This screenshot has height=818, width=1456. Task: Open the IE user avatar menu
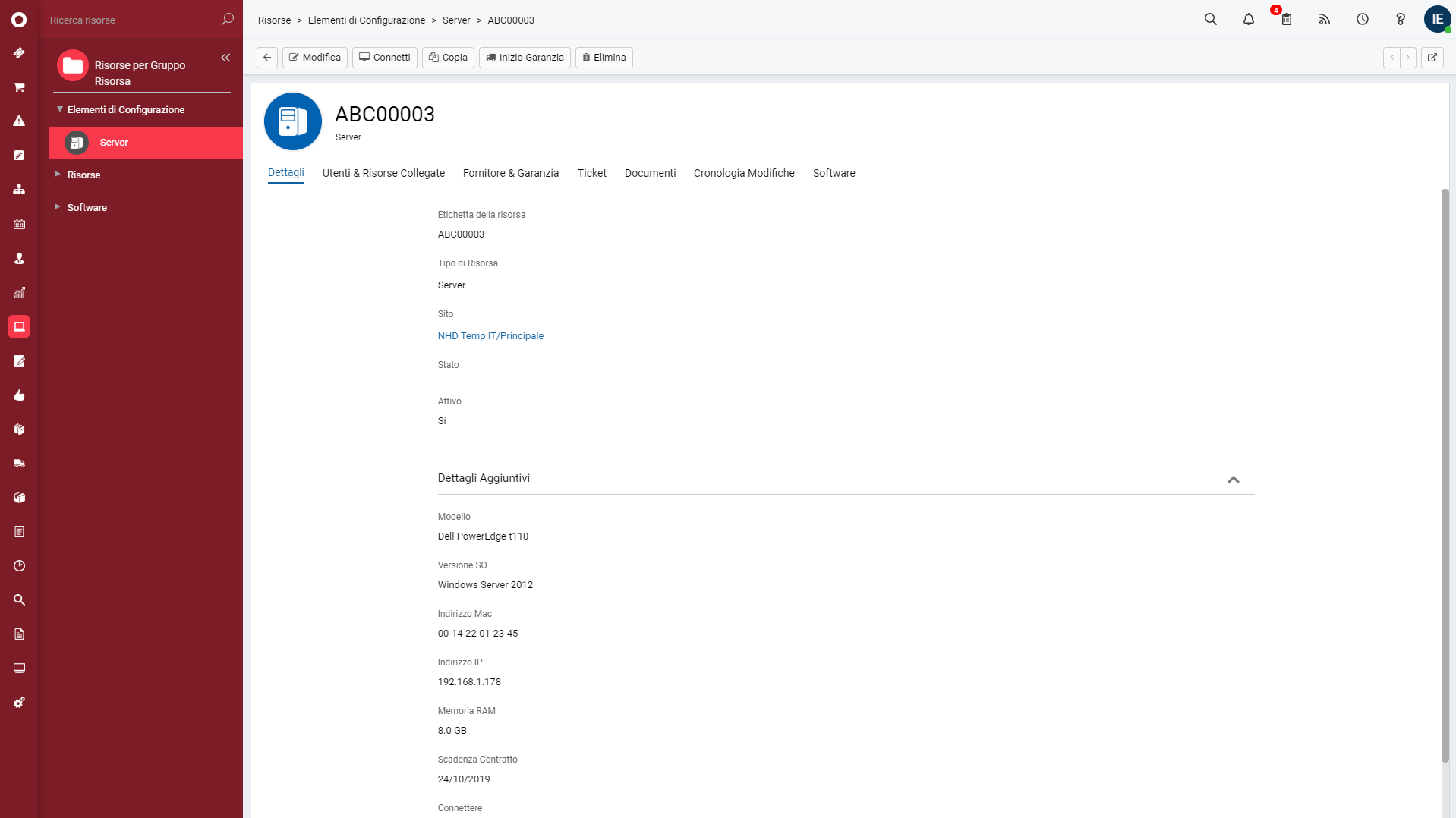(1437, 20)
